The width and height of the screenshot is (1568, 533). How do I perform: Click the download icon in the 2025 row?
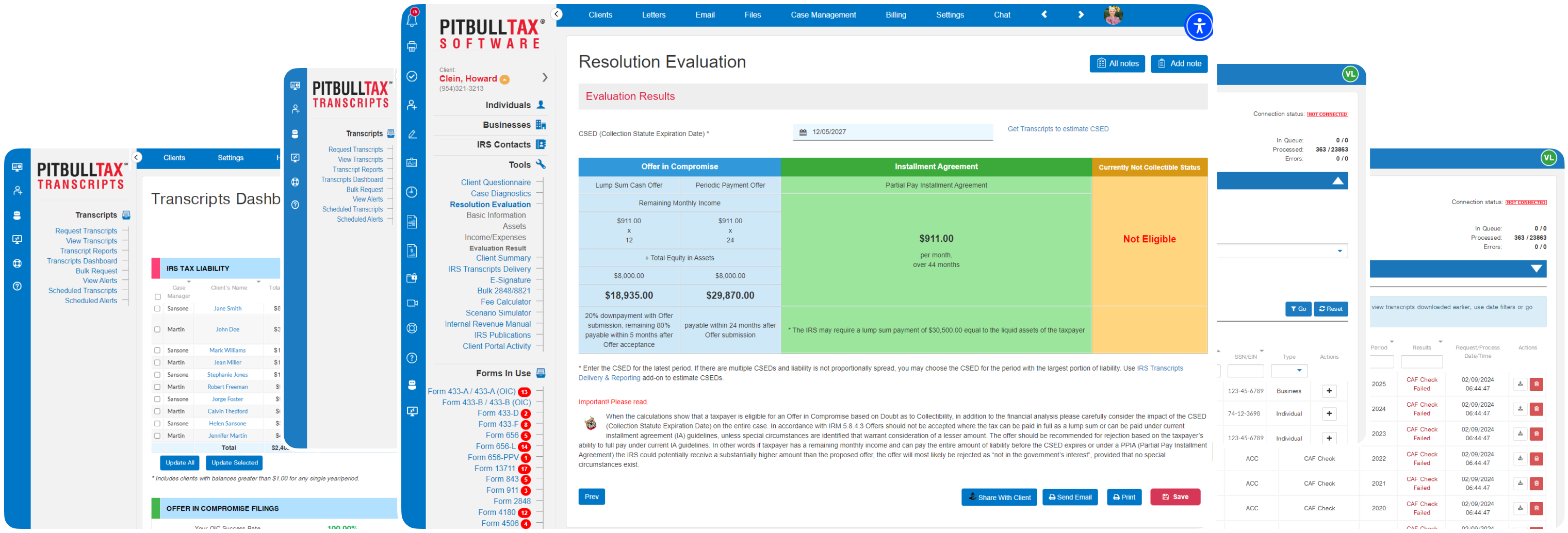(x=1520, y=385)
